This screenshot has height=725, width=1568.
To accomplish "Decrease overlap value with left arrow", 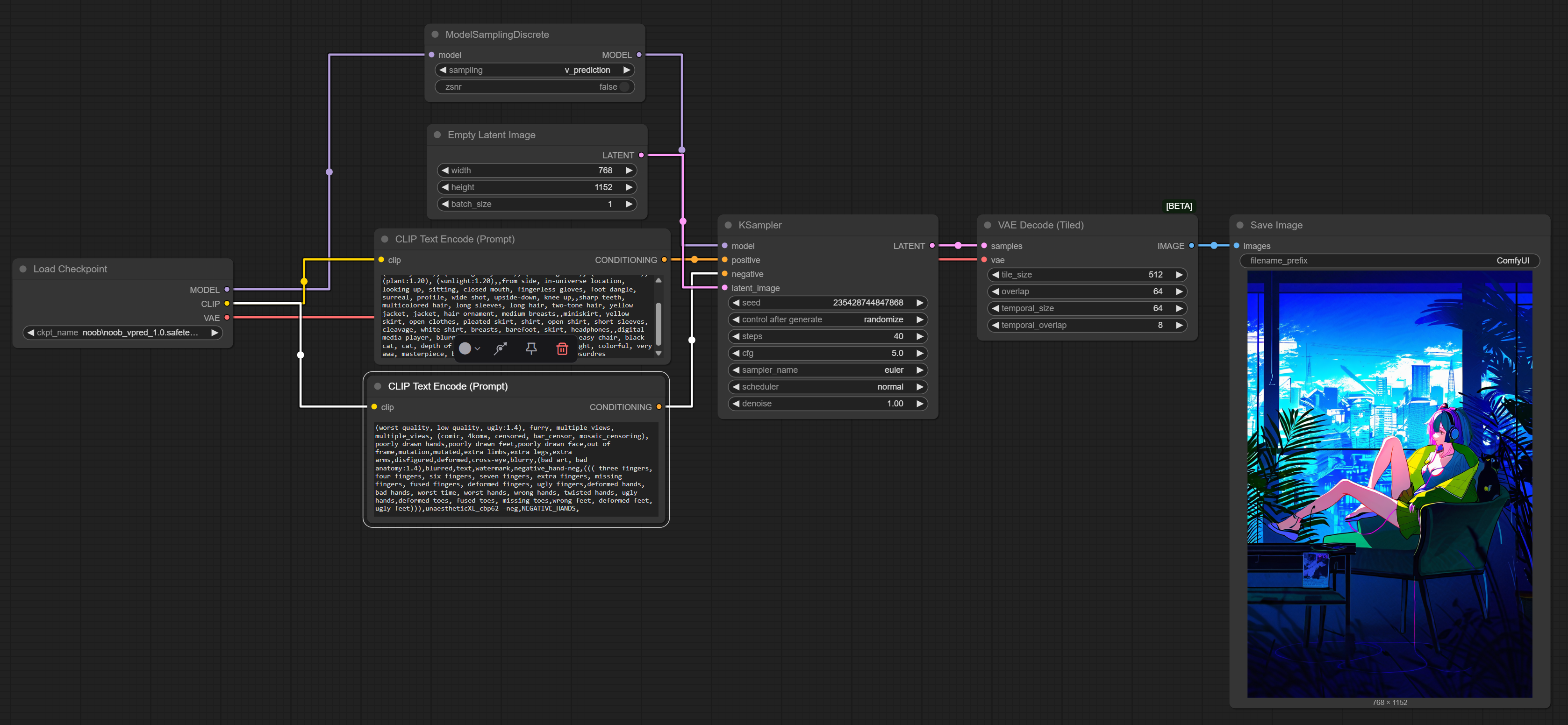I will [995, 291].
